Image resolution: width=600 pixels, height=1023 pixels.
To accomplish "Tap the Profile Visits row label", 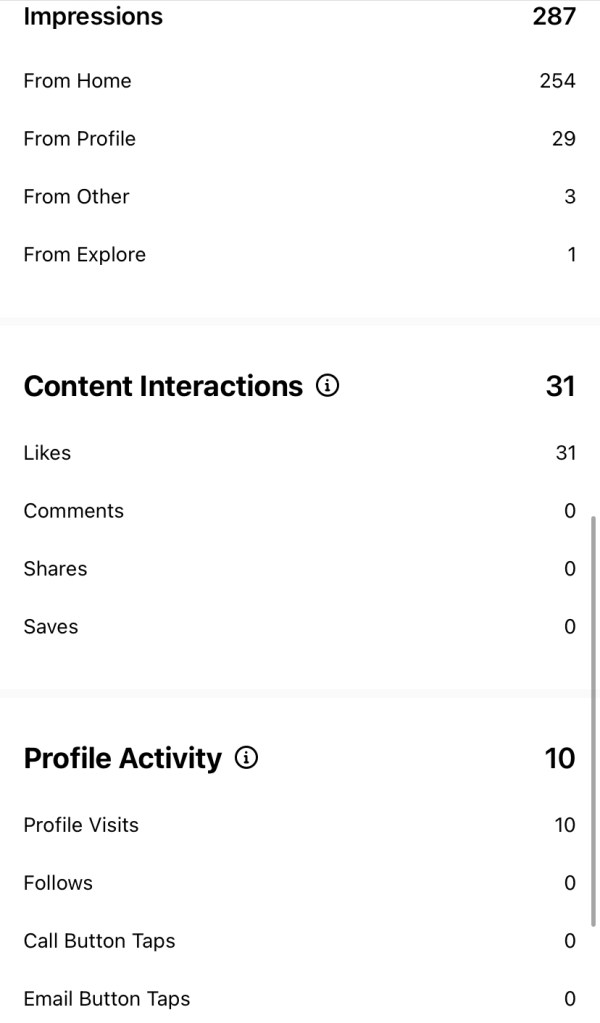I will [x=81, y=825].
